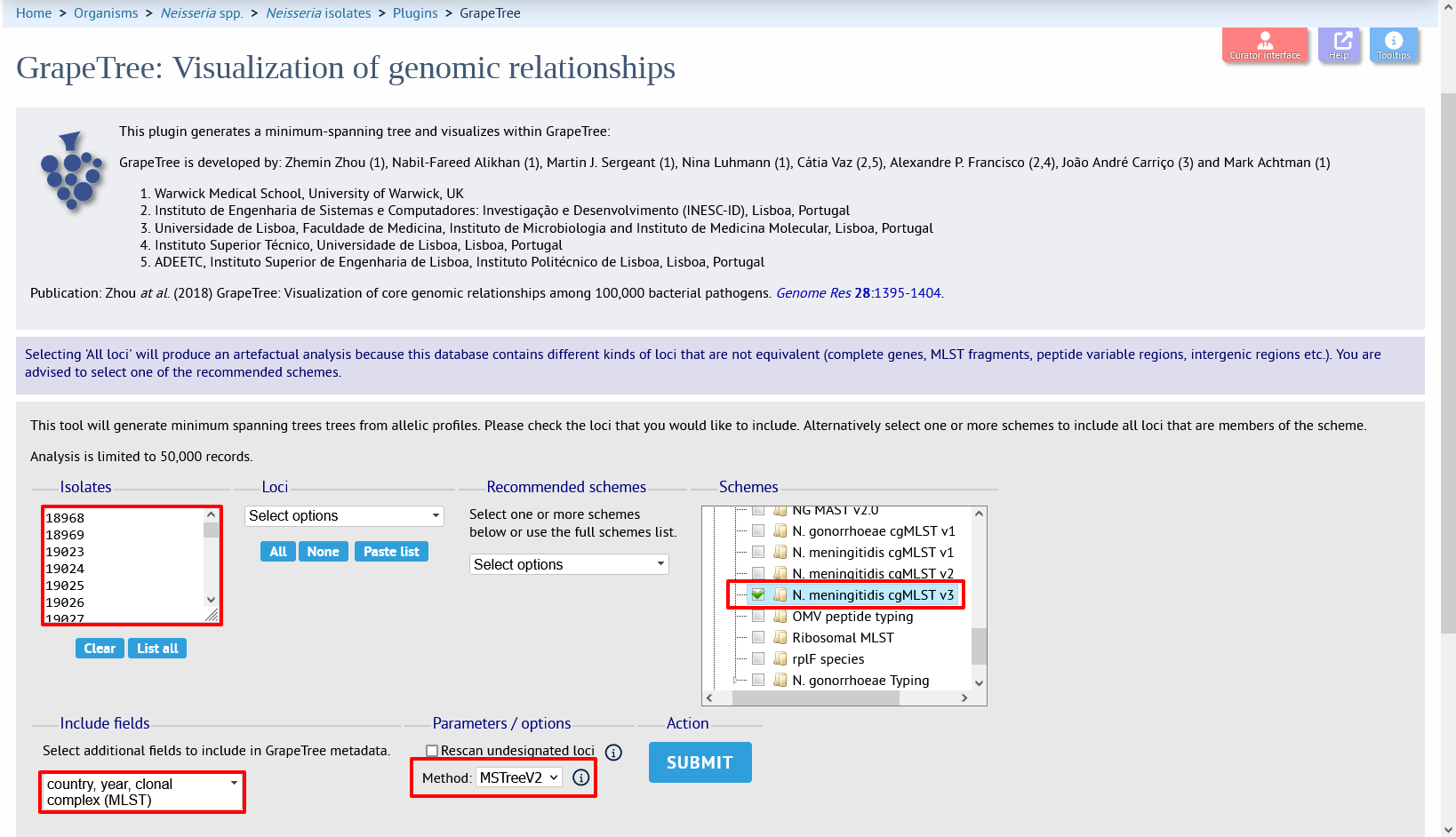Select N. gonorrhoeae Typing tree label

pyautogui.click(x=860, y=681)
